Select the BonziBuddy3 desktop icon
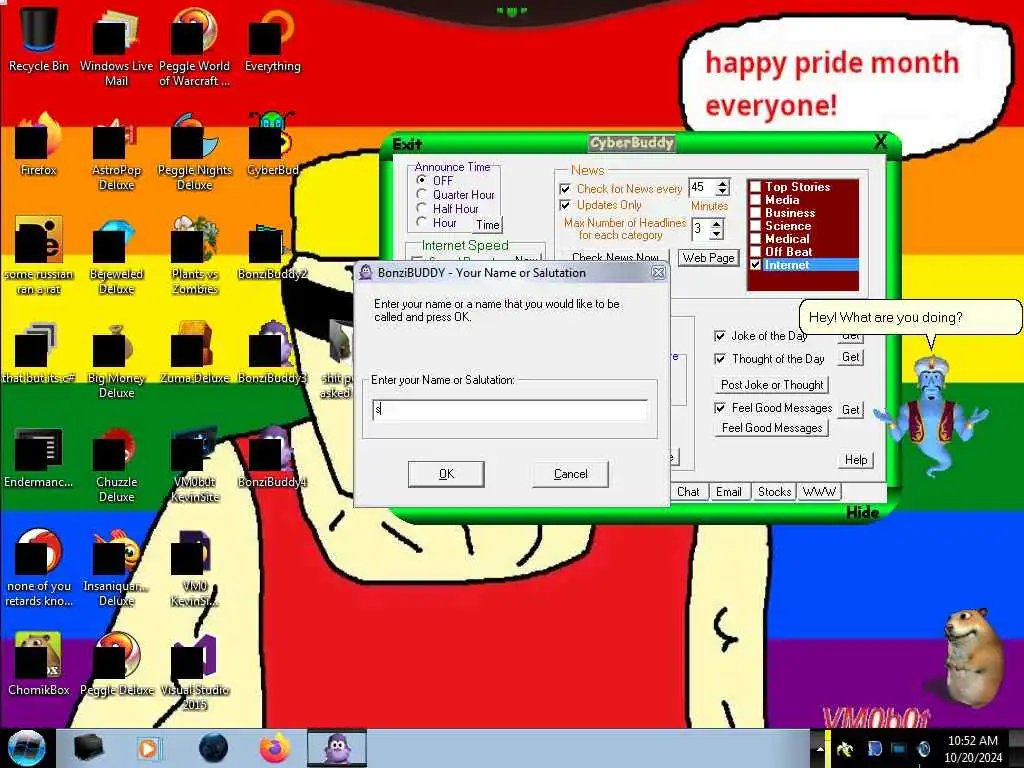This screenshot has width=1024, height=768. pos(272,351)
